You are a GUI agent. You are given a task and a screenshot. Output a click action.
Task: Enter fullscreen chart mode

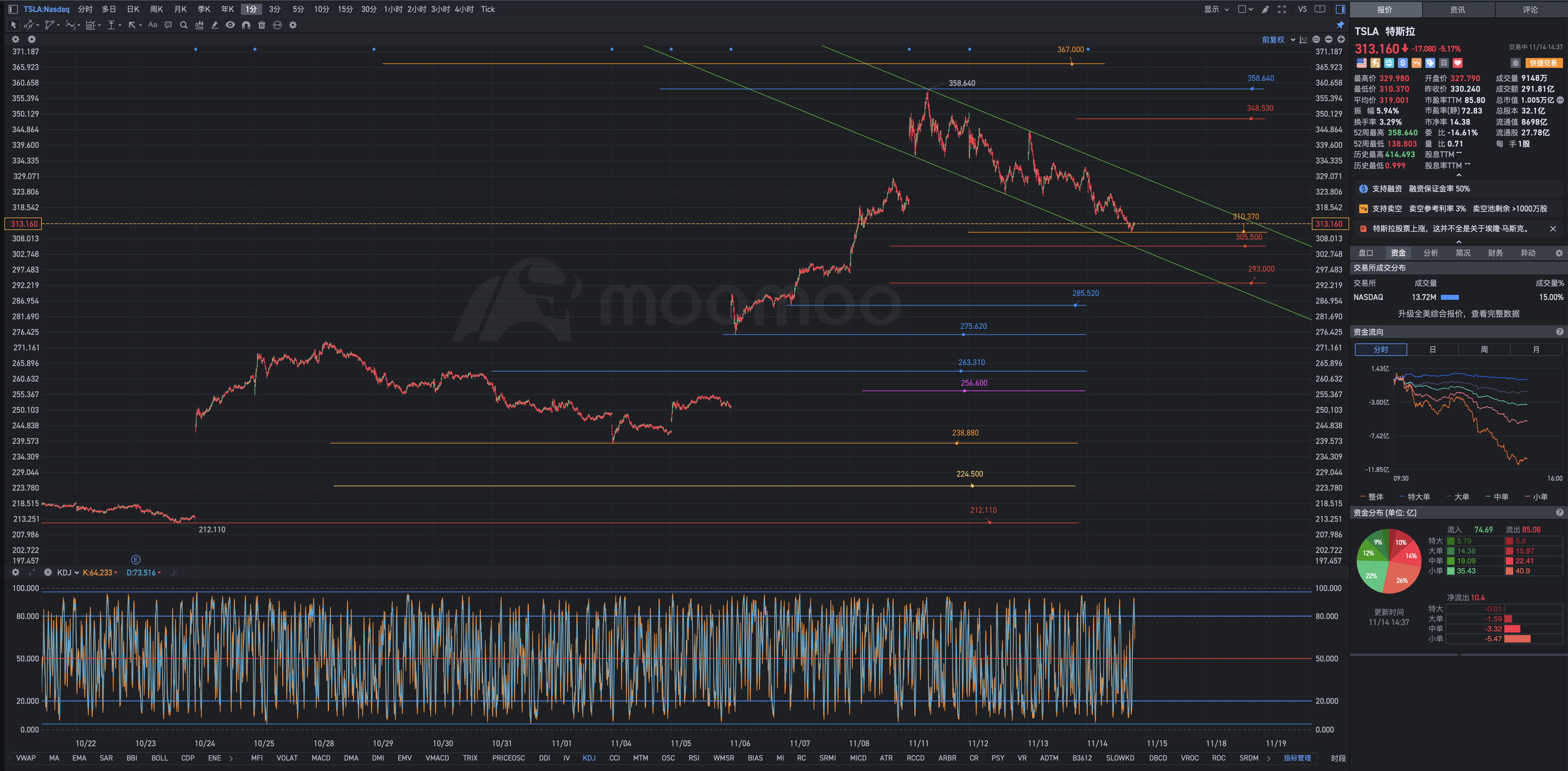pos(1282,9)
